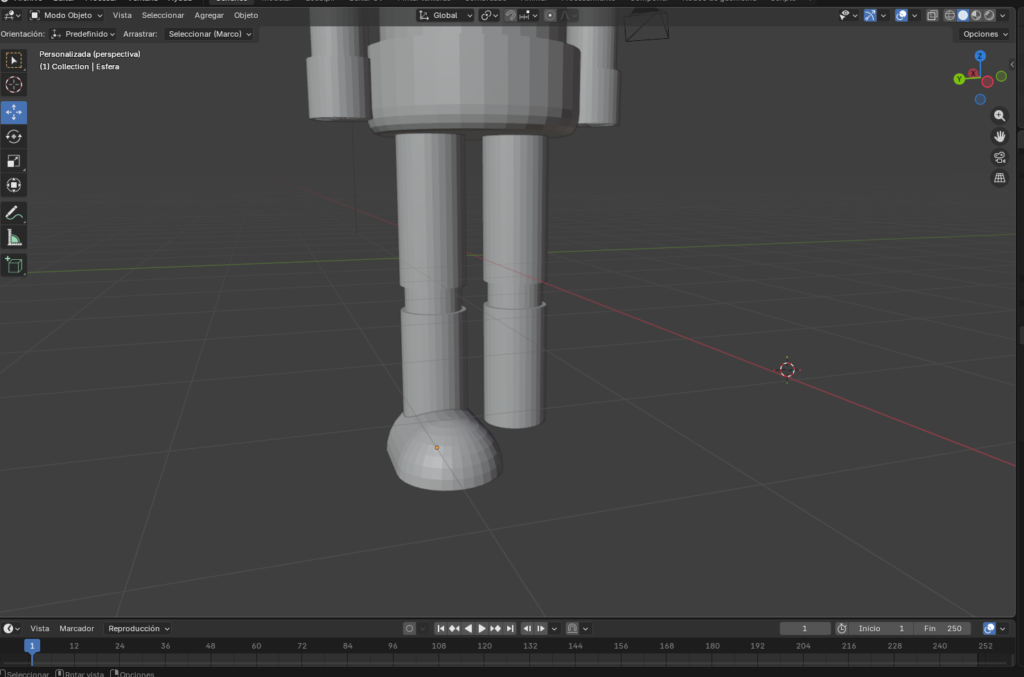Screen dimensions: 1024x677
Task: Click frame 108 on the timeline ruler
Action: point(438,647)
